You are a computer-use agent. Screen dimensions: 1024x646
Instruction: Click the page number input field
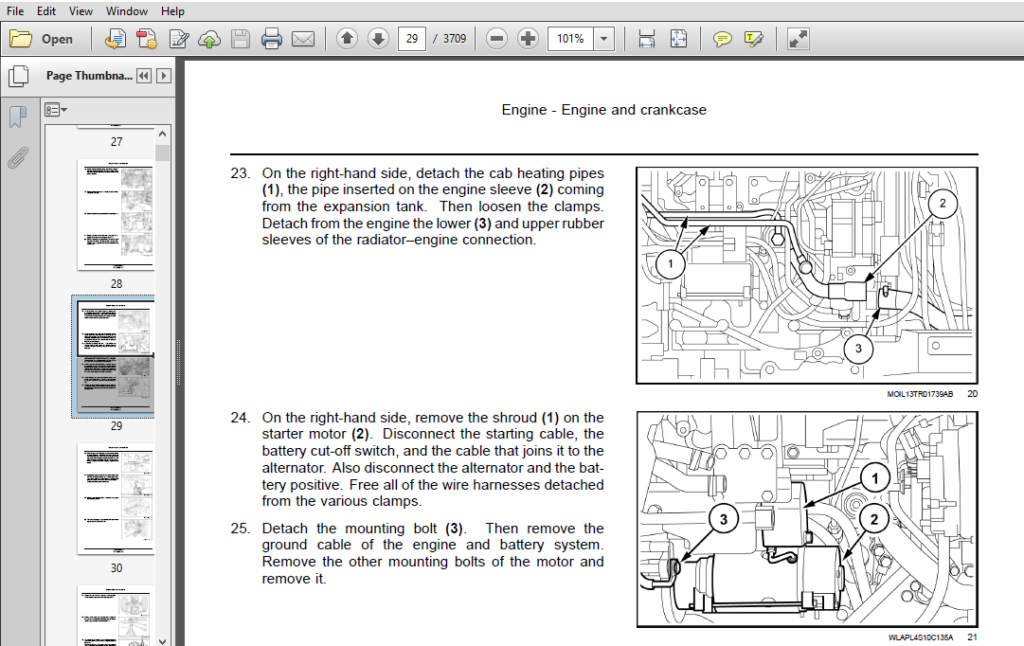411,39
